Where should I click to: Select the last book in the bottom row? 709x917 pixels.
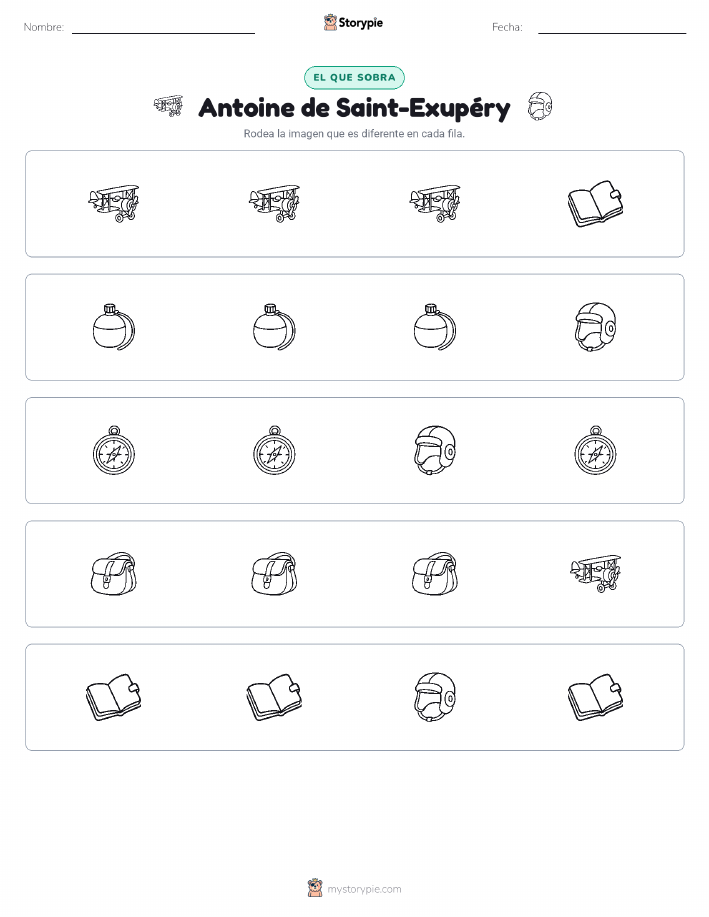596,697
